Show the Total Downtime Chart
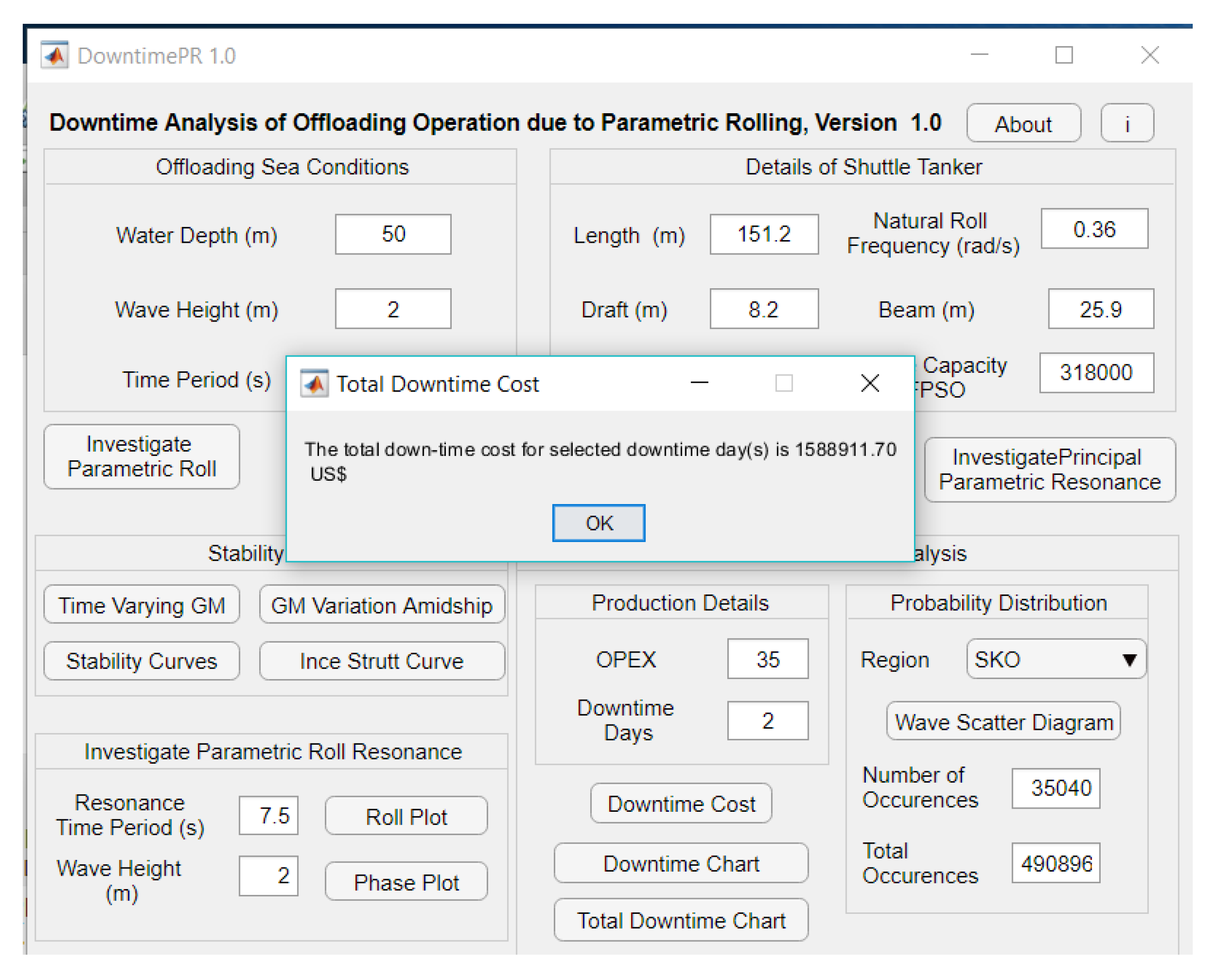 (680, 921)
